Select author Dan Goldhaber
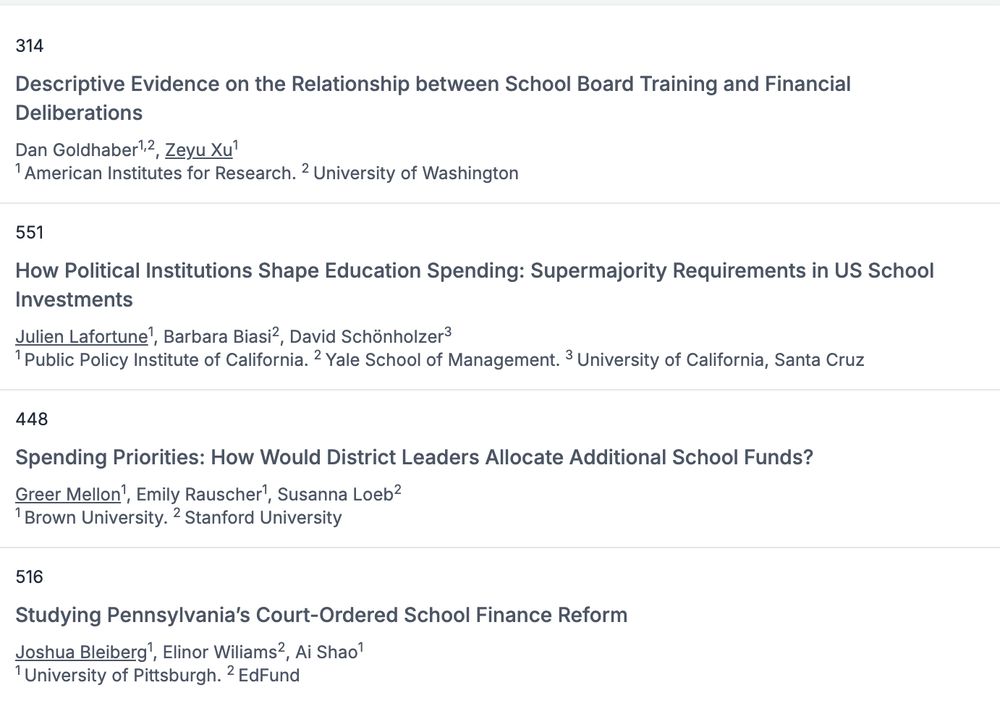Screen dimensions: 1000x713 pos(77,150)
